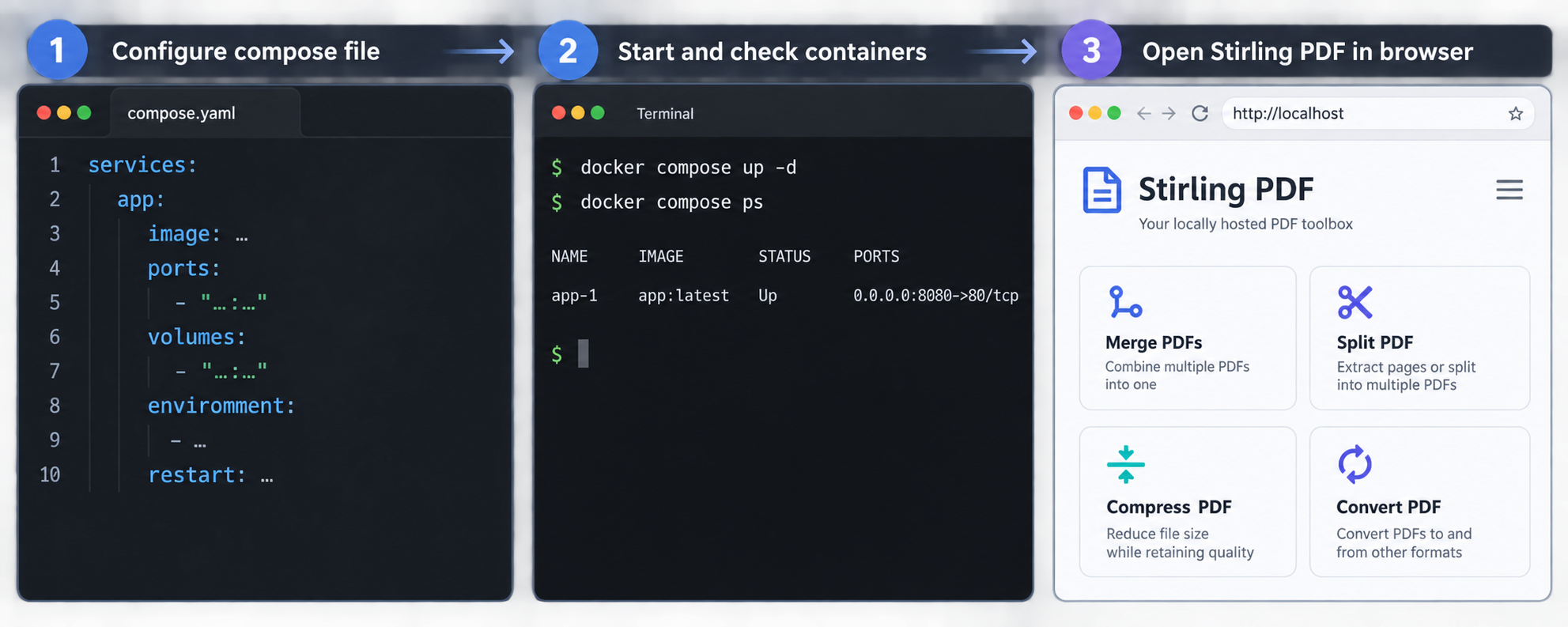1568x627 pixels.
Task: Click 'Convert PDFs to and from' description
Action: 1404,542
